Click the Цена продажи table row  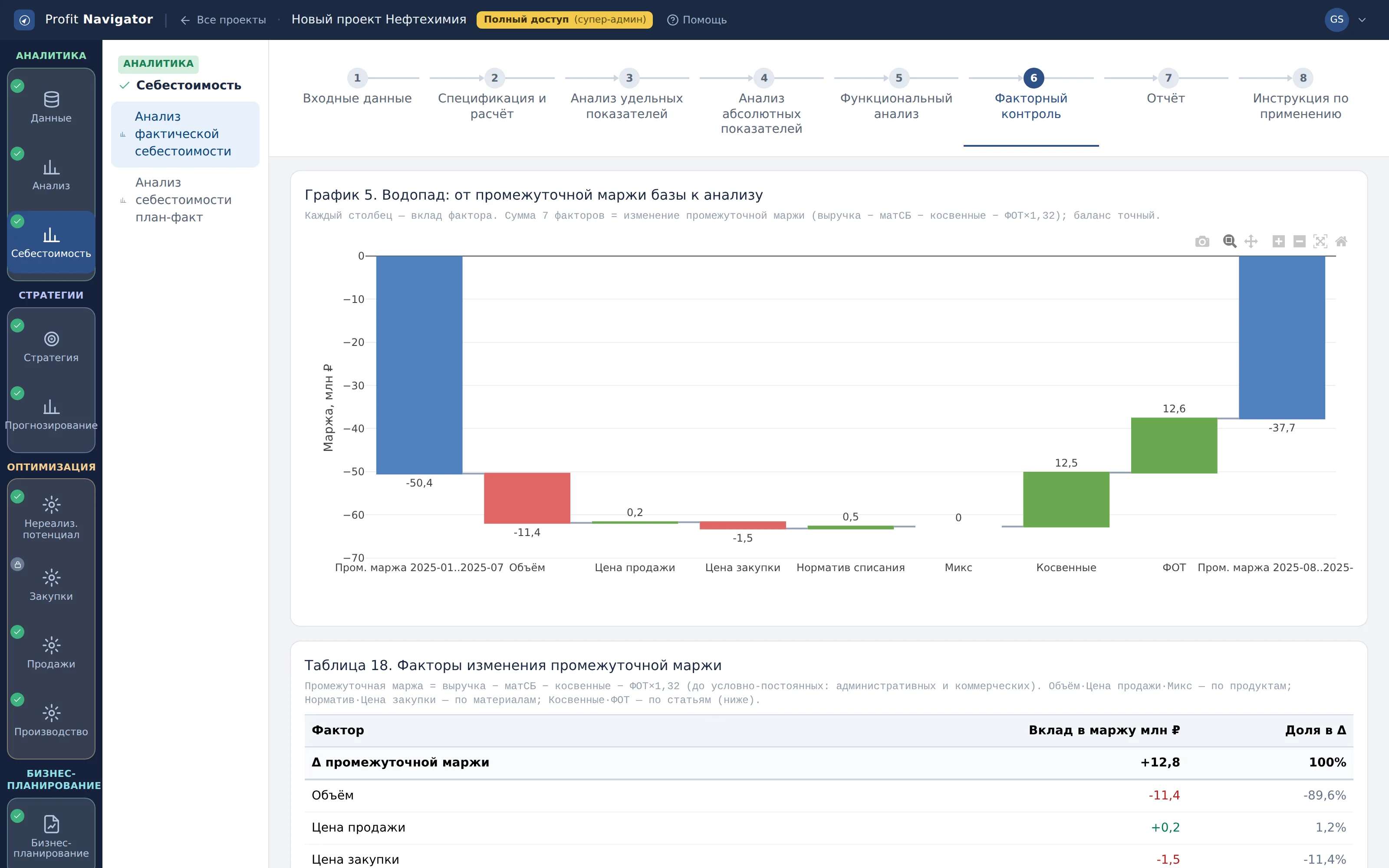pos(829,827)
